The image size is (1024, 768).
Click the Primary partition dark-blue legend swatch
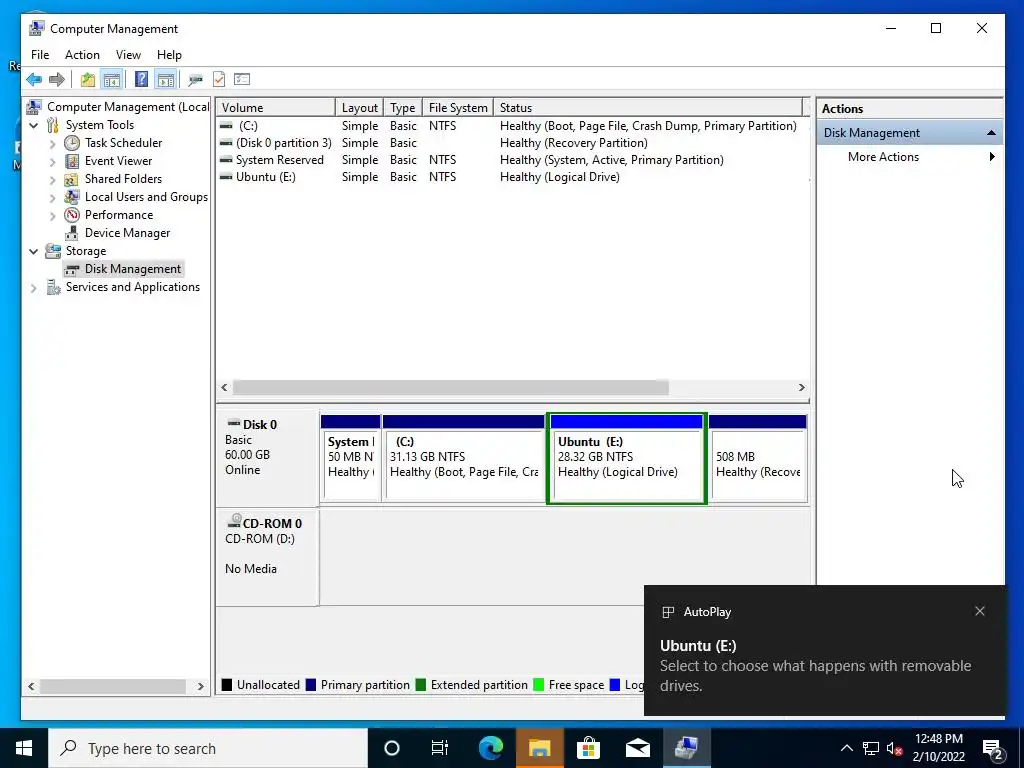[311, 685]
